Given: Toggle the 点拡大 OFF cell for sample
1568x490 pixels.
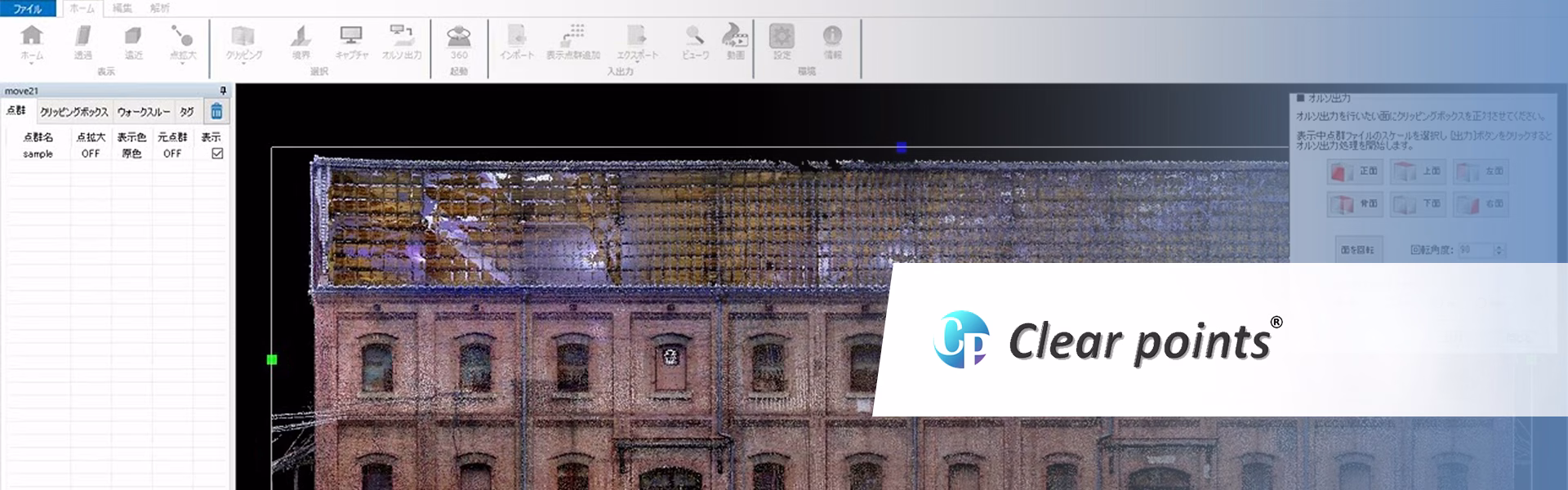Looking at the screenshot, I should (x=91, y=154).
